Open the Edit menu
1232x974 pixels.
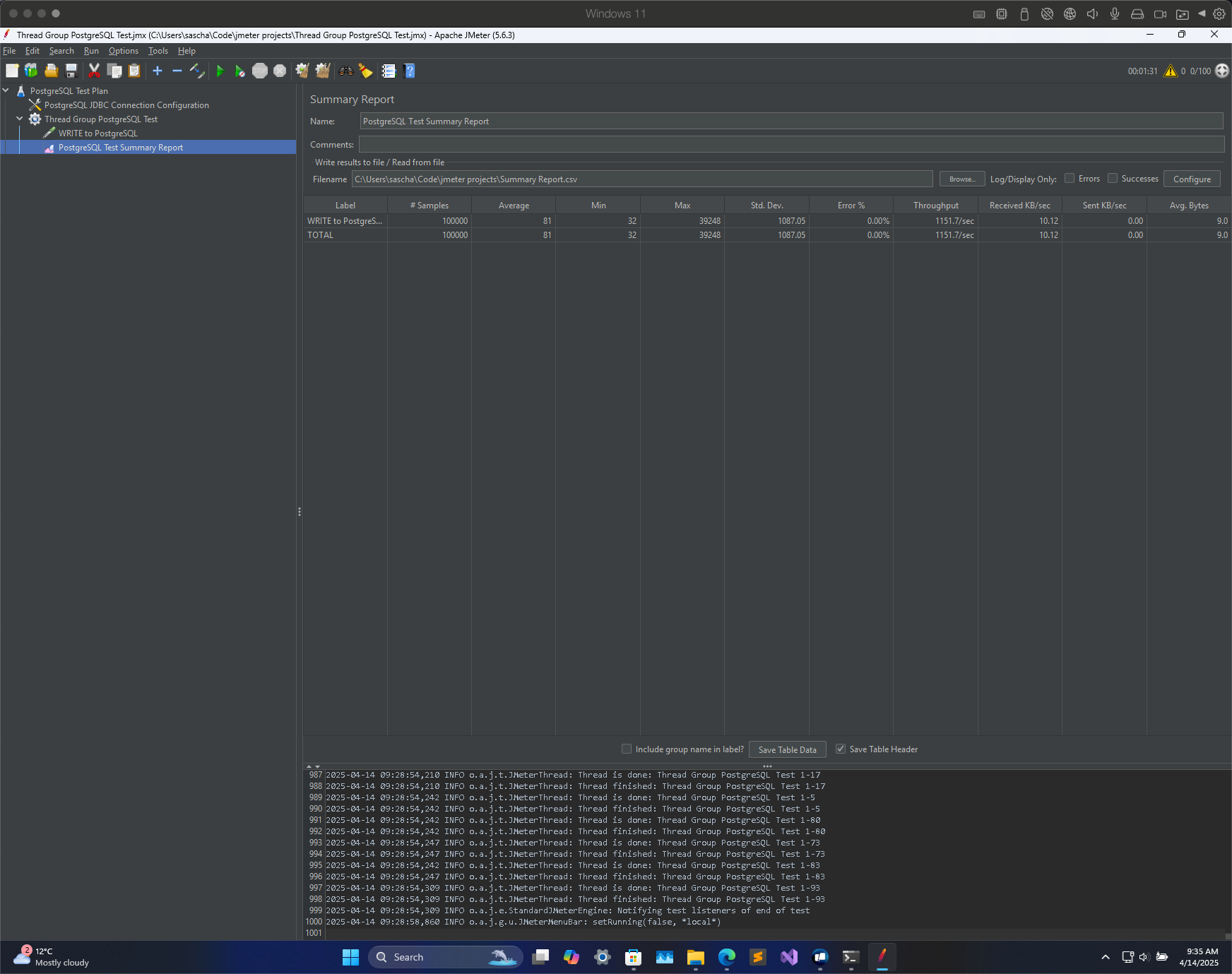[x=32, y=51]
